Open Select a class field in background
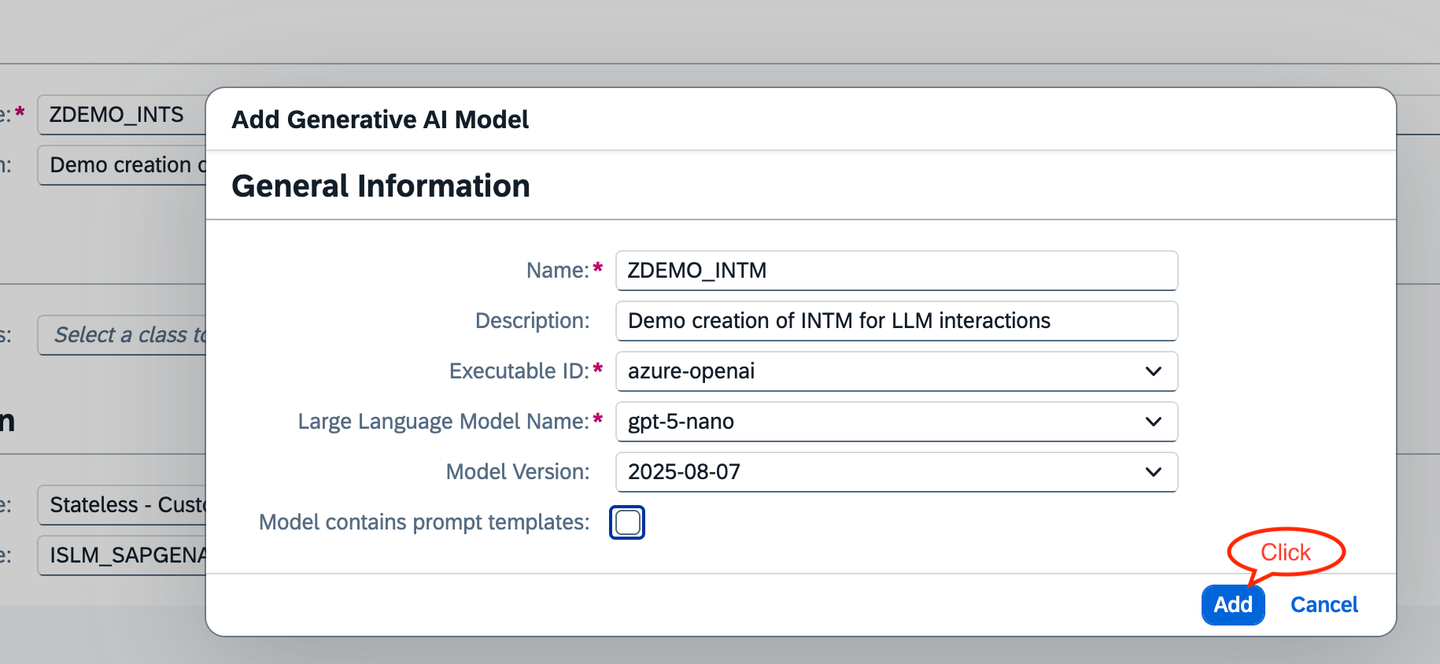The width and height of the screenshot is (1440, 664). coord(122,335)
